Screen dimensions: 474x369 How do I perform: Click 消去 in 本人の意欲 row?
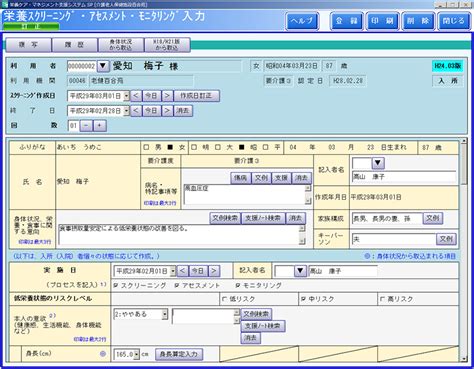(250, 338)
